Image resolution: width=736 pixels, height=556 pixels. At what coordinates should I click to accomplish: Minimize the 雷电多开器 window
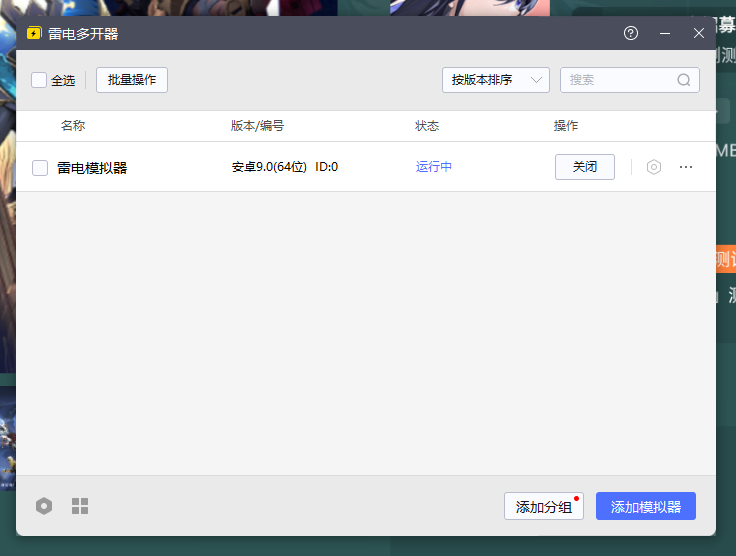[x=665, y=33]
